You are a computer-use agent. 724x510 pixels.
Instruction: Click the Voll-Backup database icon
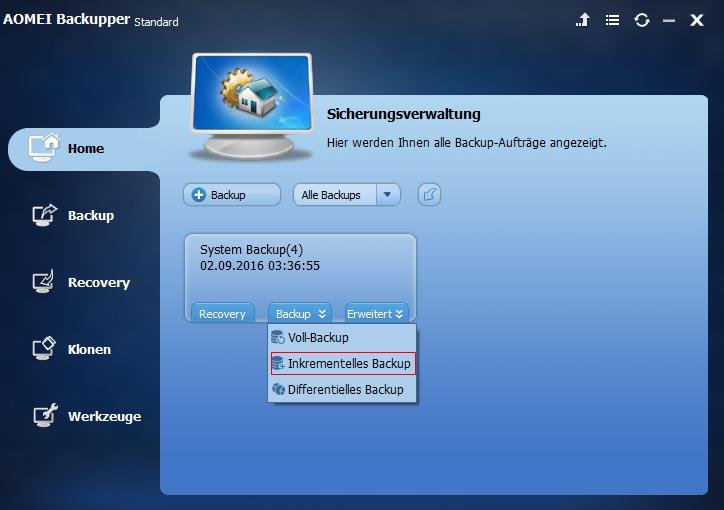278,337
